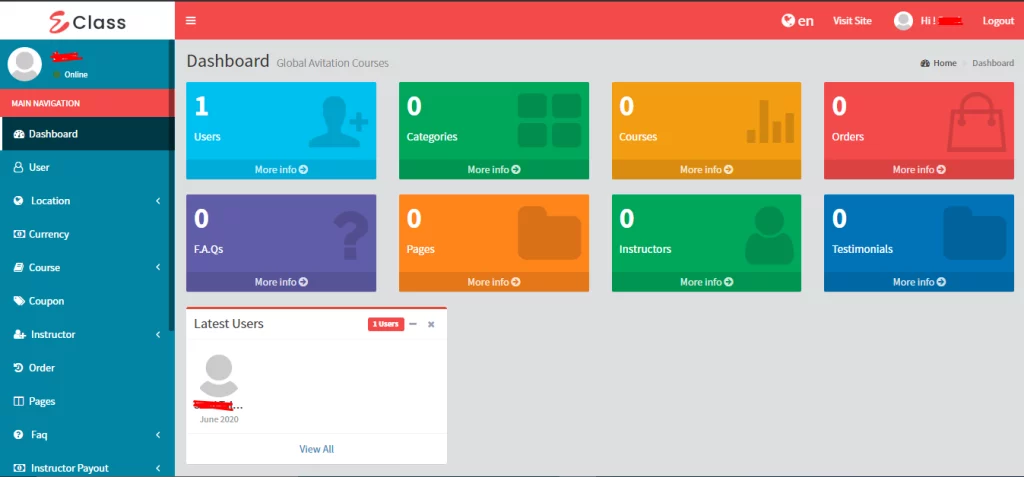Viewport: 1024px width, 477px height.
Task: Click the top bar user avatar
Action: [x=903, y=21]
